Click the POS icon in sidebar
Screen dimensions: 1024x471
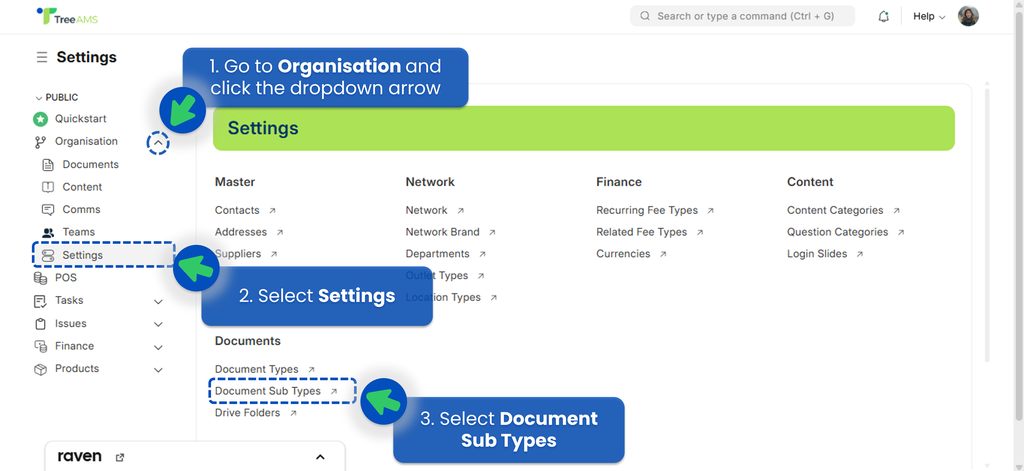pos(41,278)
